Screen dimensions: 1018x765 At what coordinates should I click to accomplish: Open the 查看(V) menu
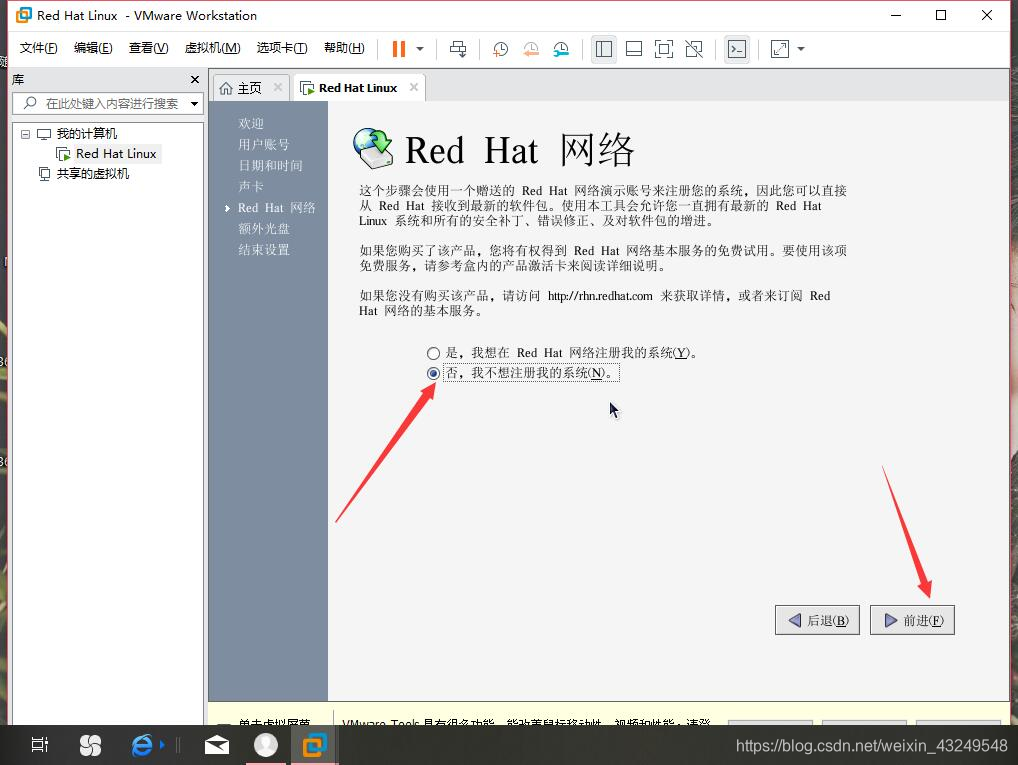click(x=148, y=48)
